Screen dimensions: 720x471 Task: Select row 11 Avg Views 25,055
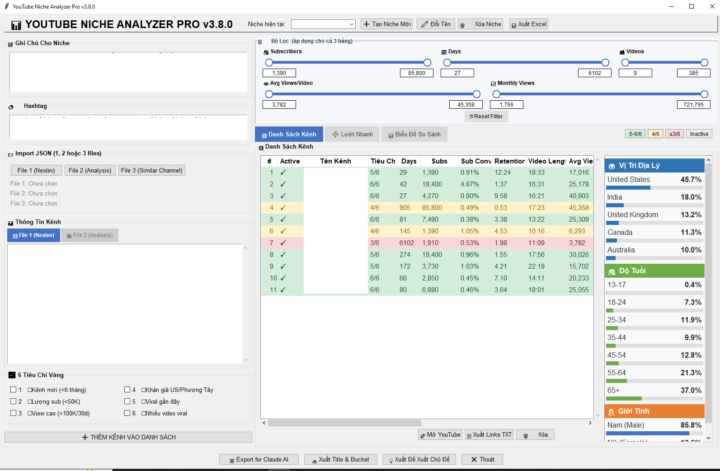pos(579,290)
